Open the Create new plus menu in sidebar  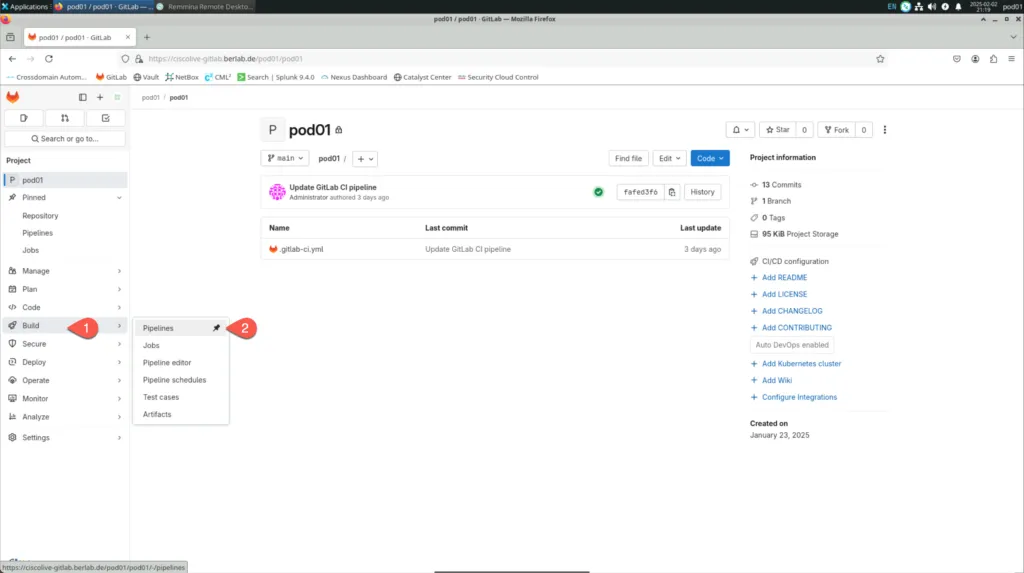(100, 97)
